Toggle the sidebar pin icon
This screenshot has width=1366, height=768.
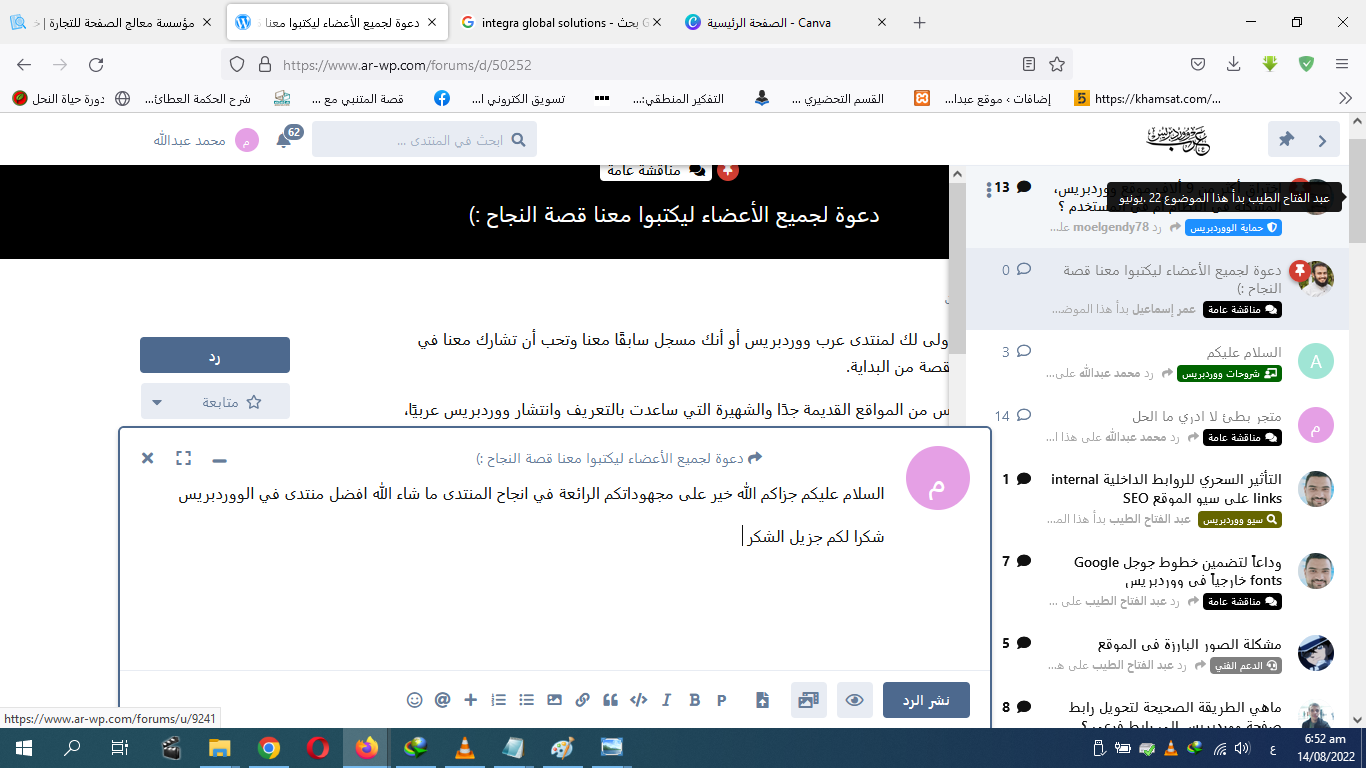tap(1286, 140)
